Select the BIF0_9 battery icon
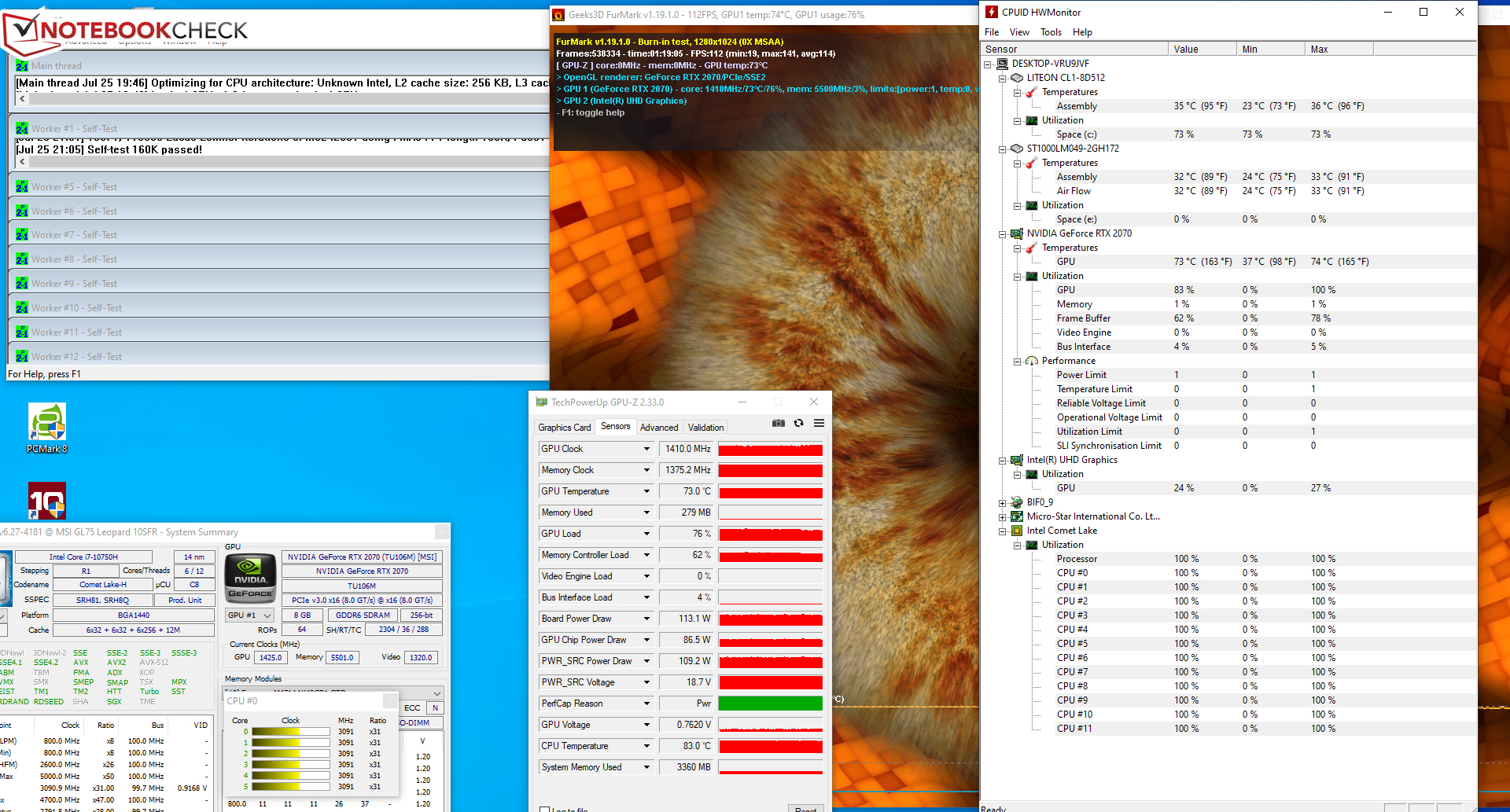 [x=1017, y=502]
